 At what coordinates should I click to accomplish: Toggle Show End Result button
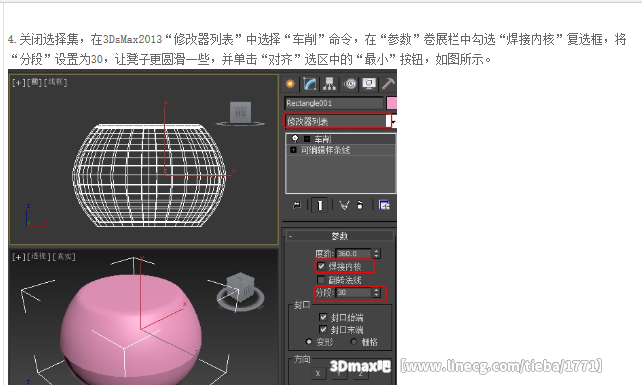320,205
